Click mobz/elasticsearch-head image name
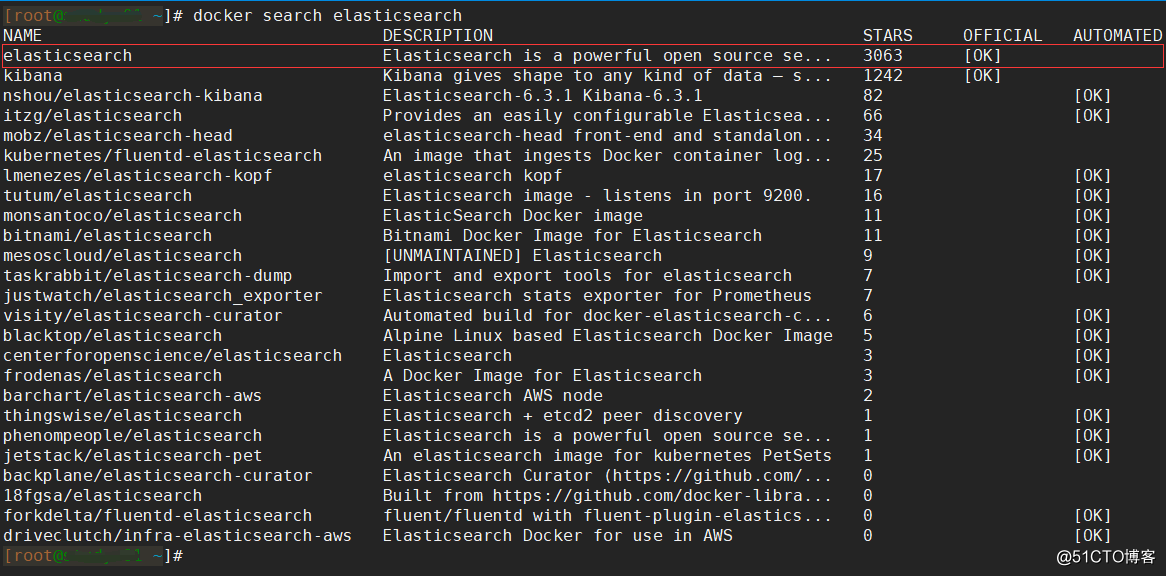The width and height of the screenshot is (1166, 576). click(x=118, y=135)
